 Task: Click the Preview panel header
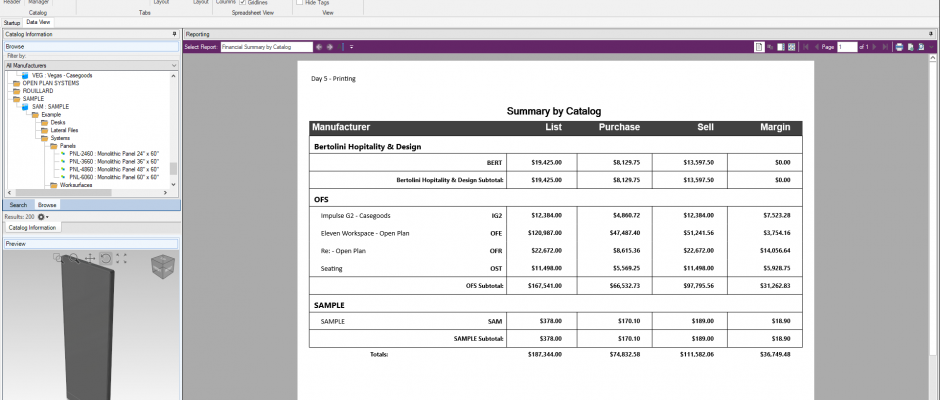point(91,244)
